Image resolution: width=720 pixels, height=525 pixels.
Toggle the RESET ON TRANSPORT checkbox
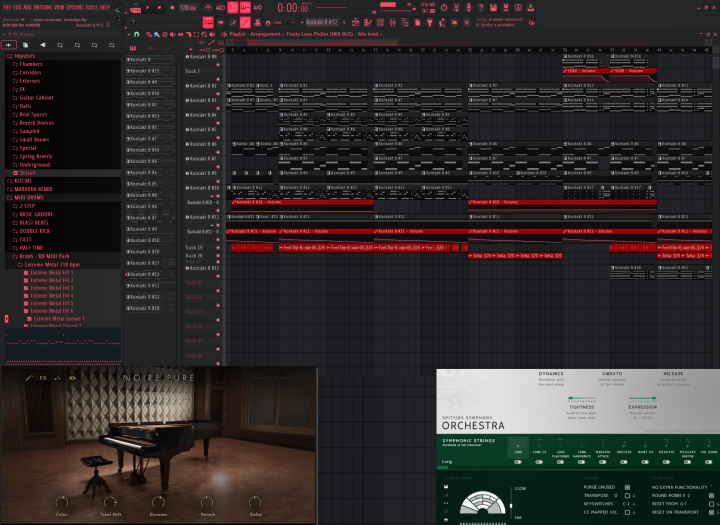tap(711, 512)
